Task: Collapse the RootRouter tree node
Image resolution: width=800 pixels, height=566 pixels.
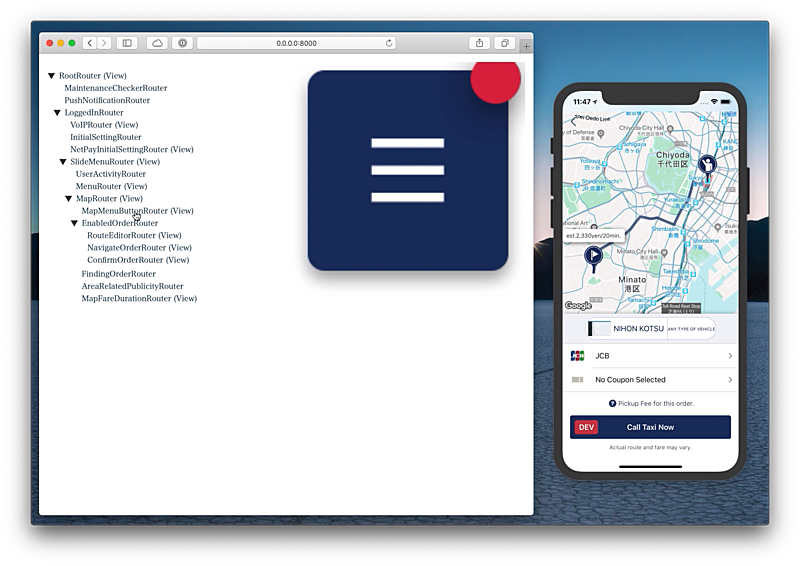Action: 52,76
